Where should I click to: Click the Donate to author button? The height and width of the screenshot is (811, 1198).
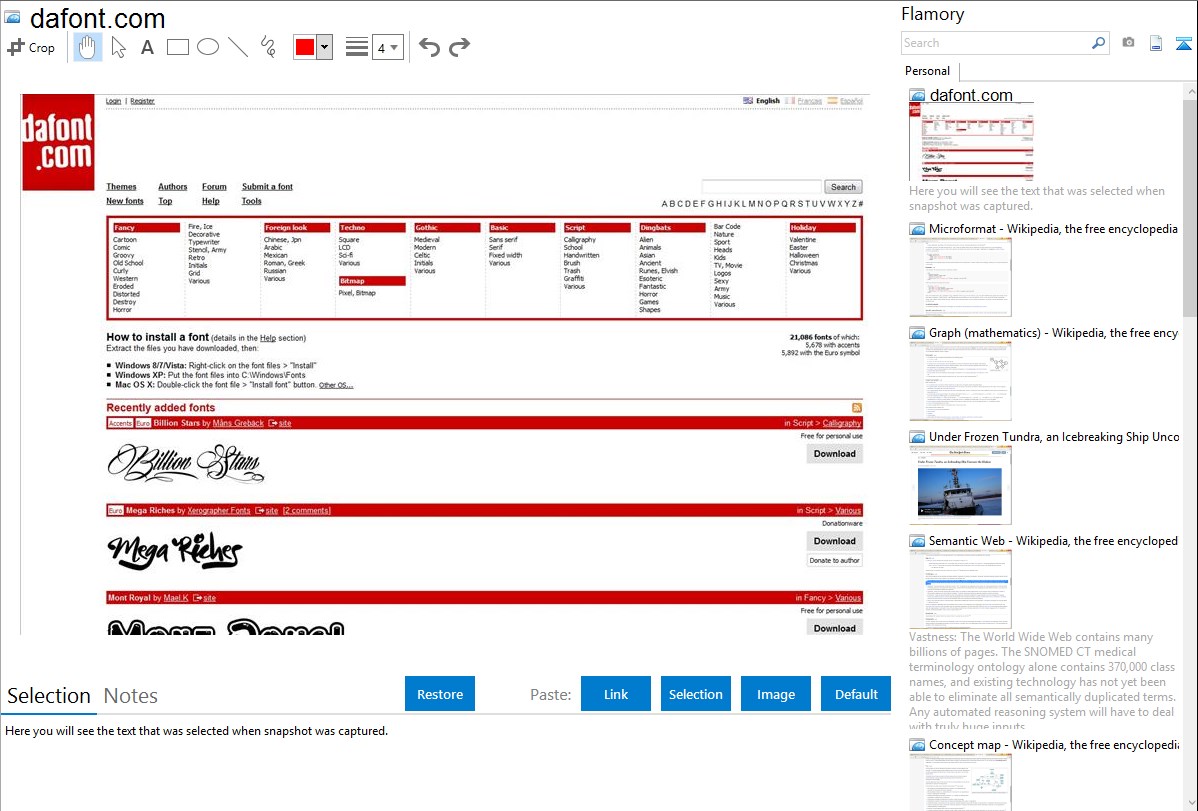click(x=834, y=560)
